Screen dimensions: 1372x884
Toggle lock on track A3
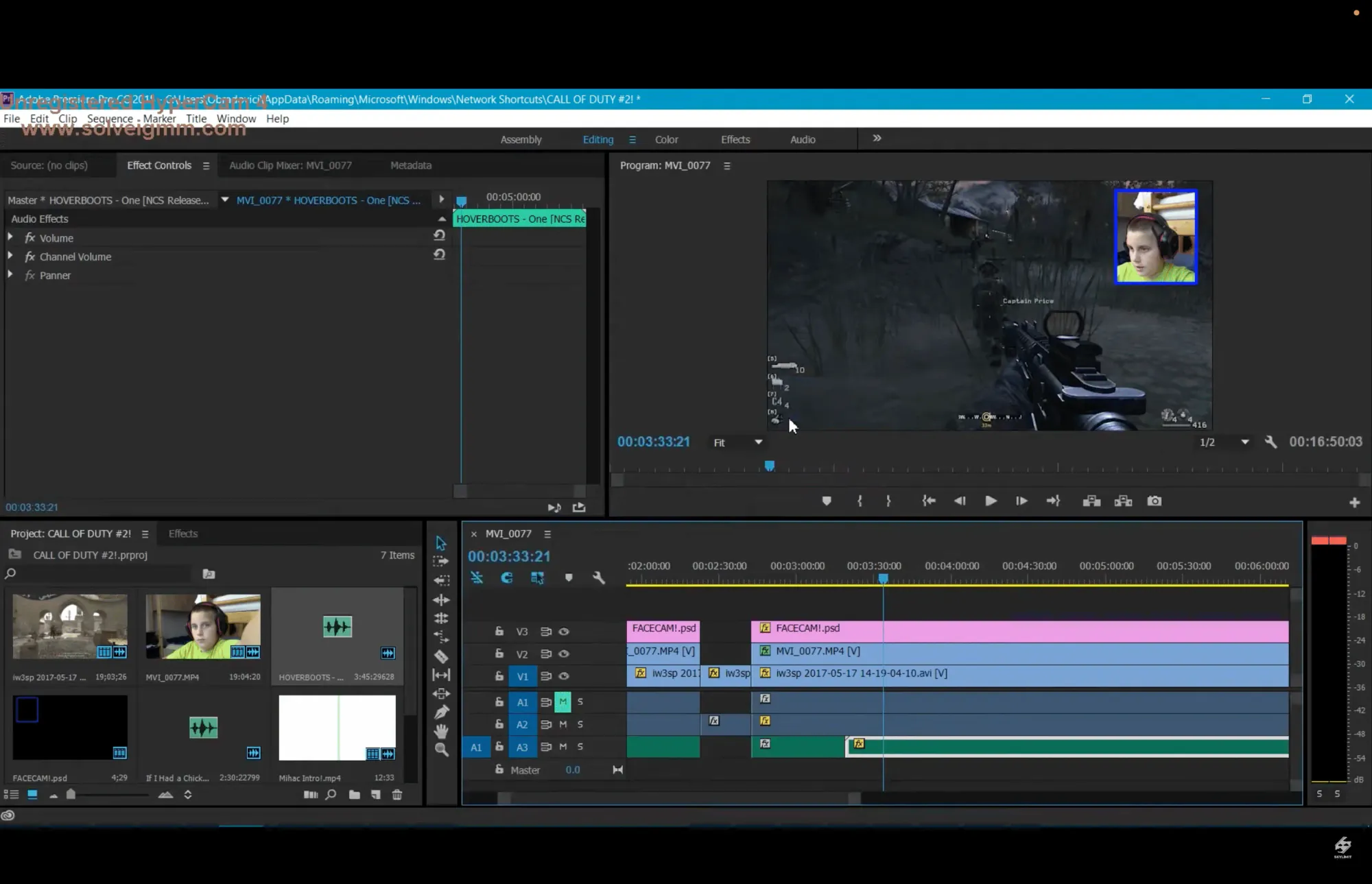coord(499,746)
